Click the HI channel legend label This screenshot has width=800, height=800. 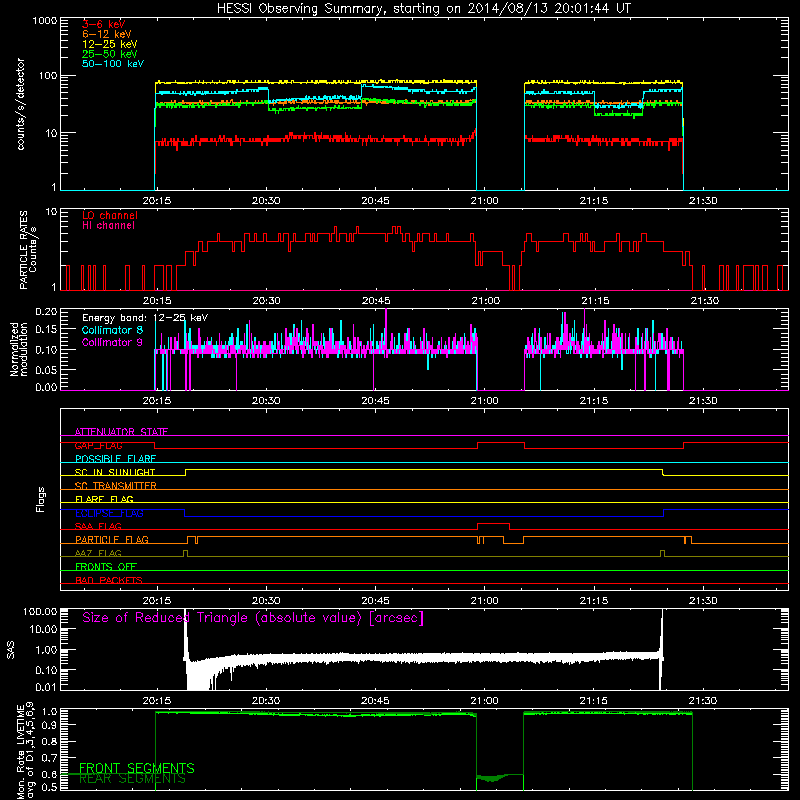[x=108, y=225]
